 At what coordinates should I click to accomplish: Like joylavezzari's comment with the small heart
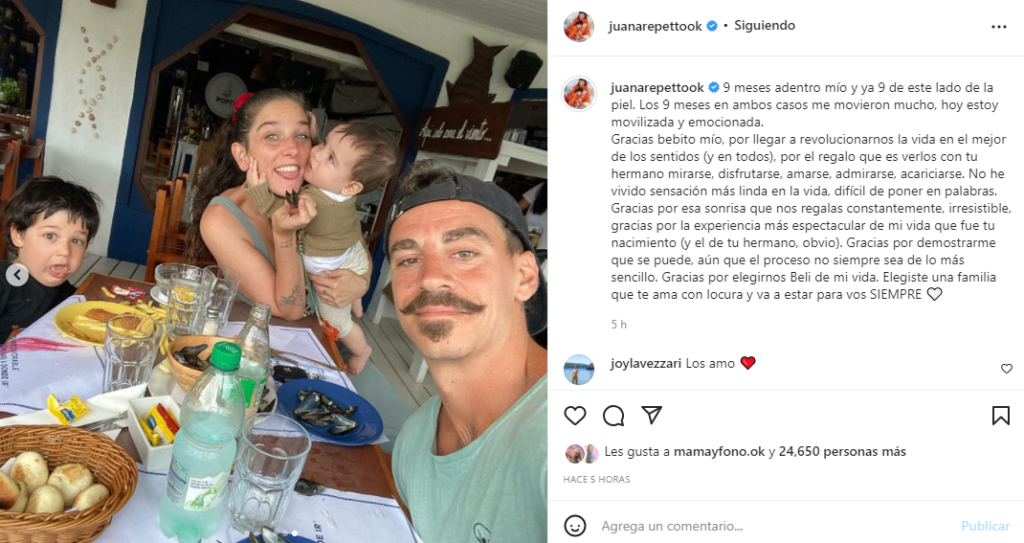1006,369
